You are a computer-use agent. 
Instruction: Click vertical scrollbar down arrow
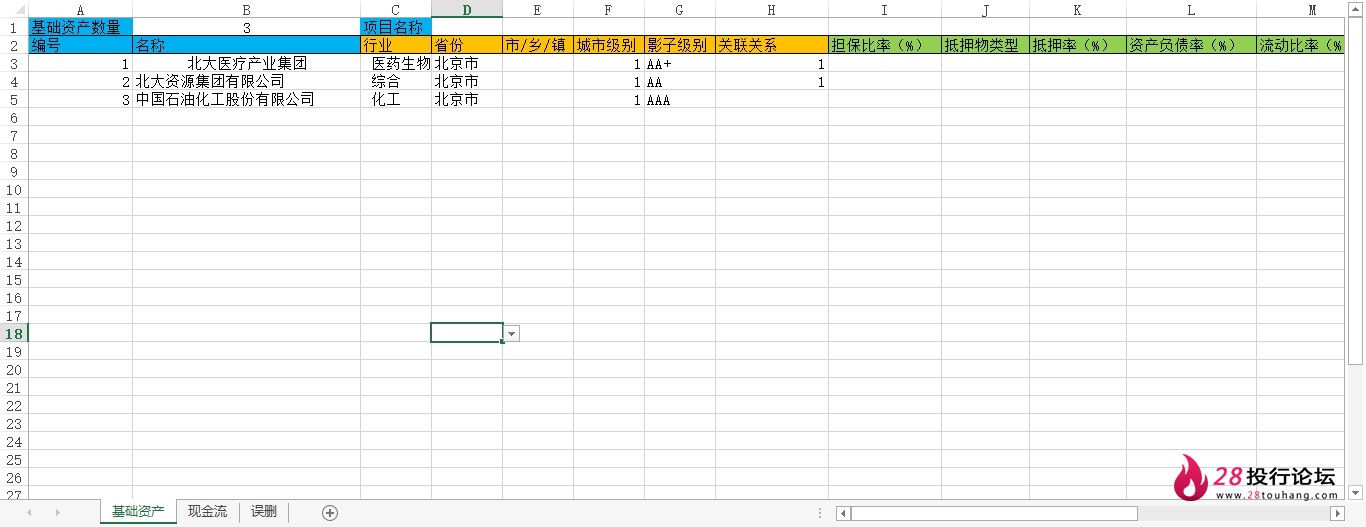coord(1356,492)
